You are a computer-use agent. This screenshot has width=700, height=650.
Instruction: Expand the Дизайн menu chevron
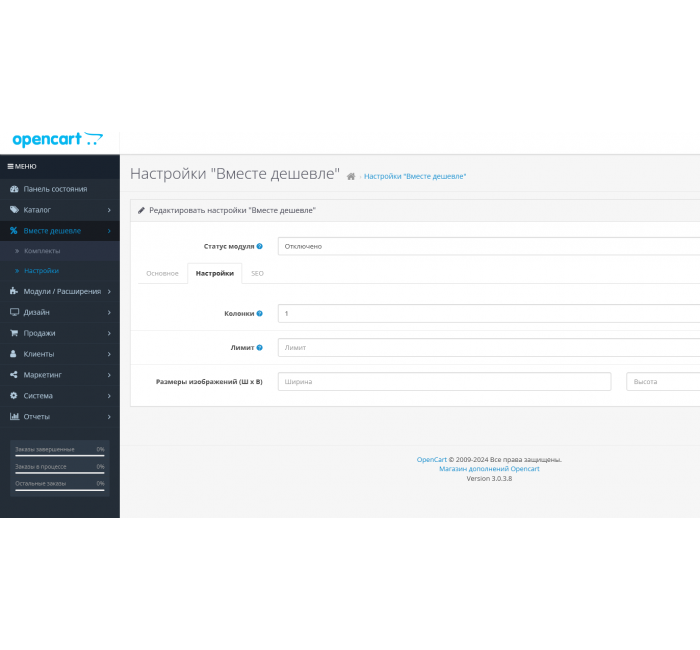[109, 312]
